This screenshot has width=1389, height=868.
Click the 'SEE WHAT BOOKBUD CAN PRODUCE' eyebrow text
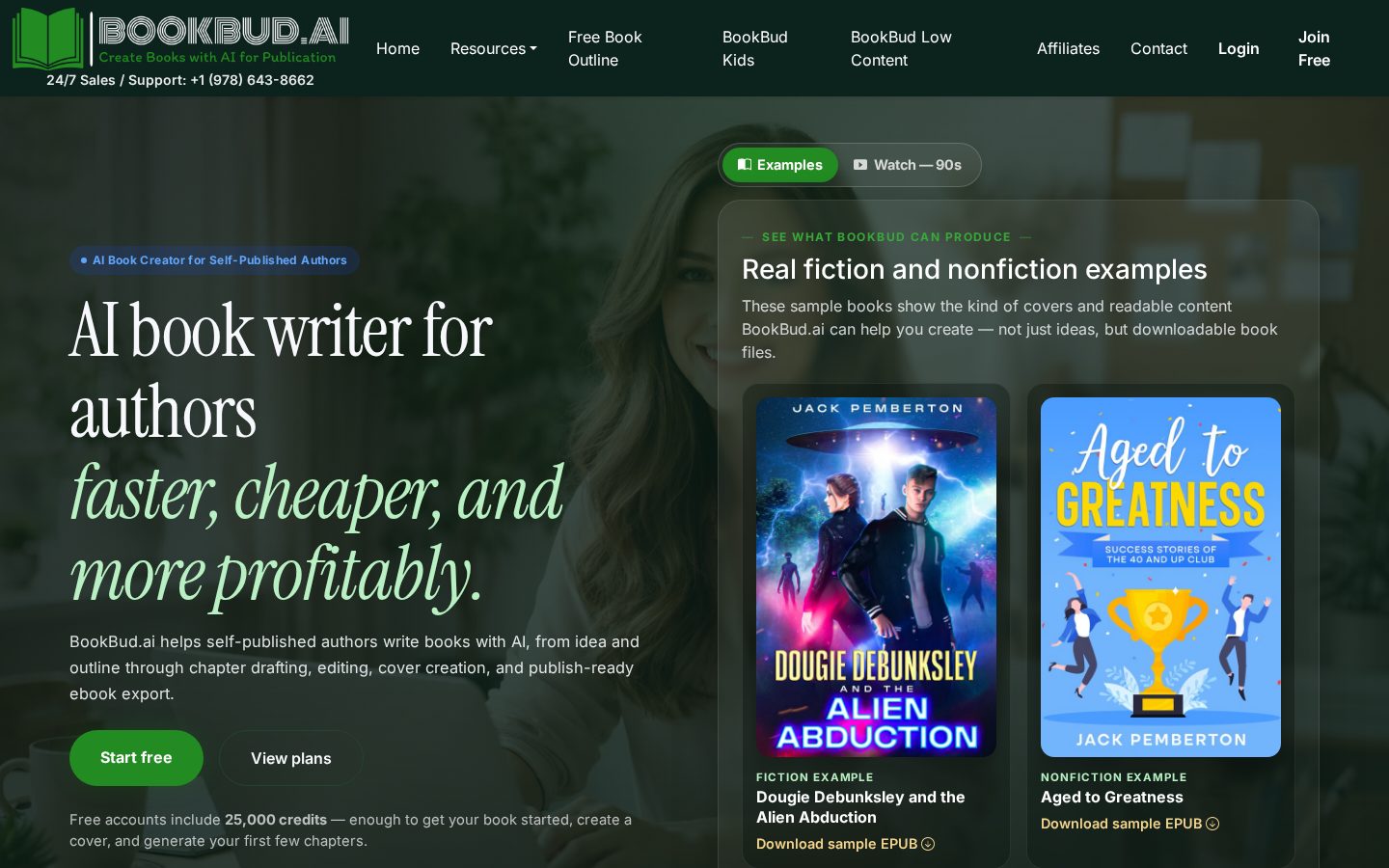[x=886, y=237]
